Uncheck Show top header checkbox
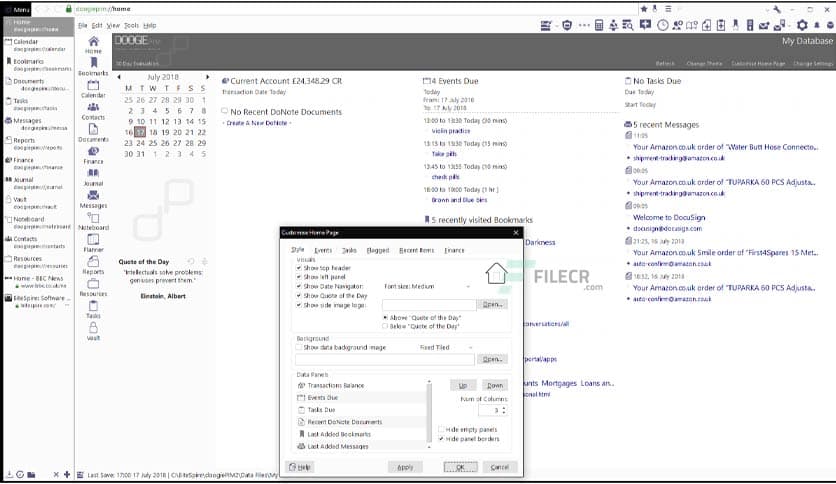This screenshot has height=484, width=836. (299, 268)
